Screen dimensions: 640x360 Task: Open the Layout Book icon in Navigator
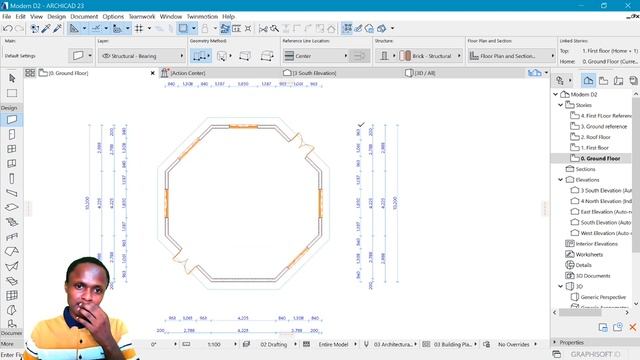[618, 81]
